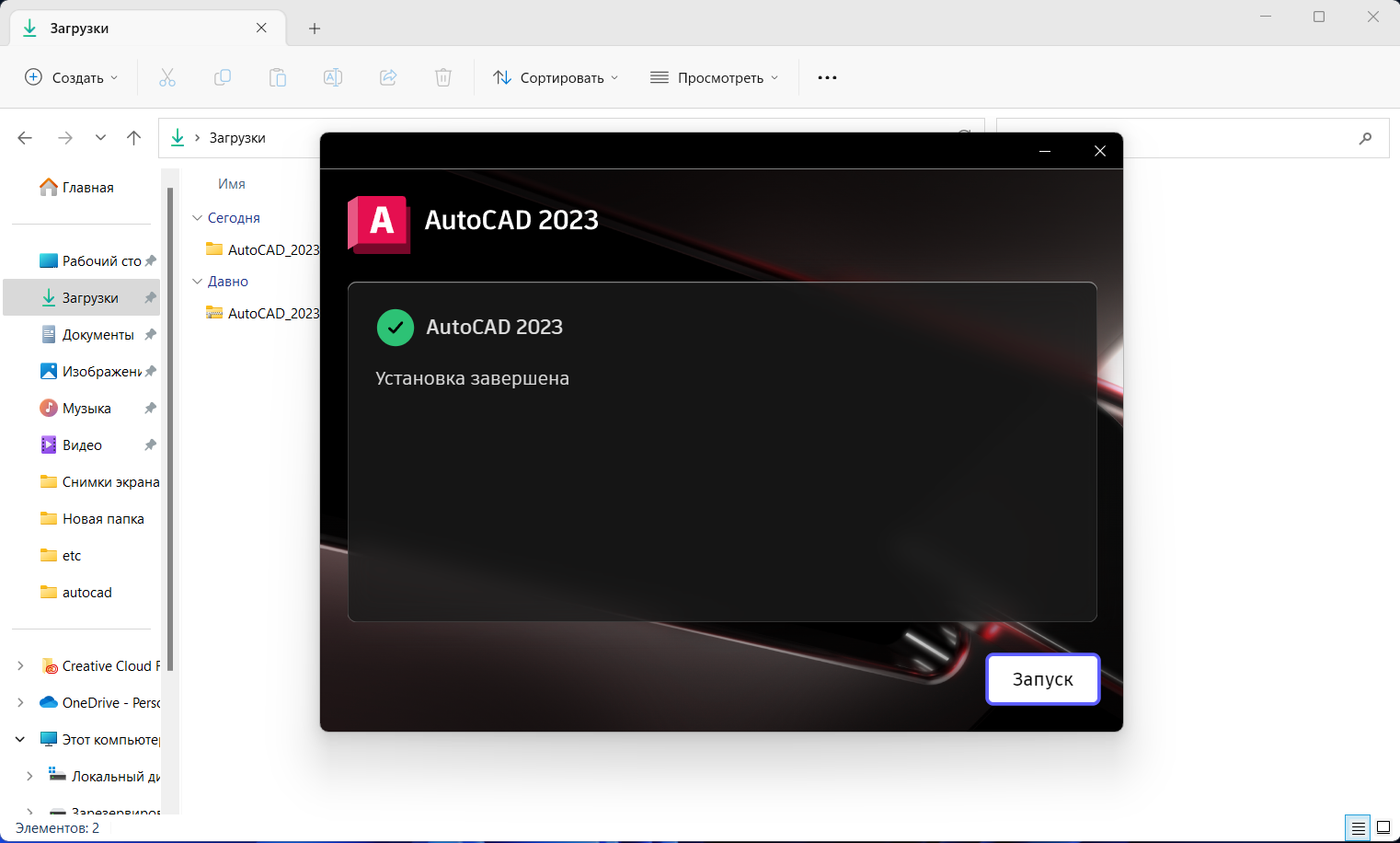Open the Просмотреть view dropdown
The height and width of the screenshot is (843, 1400).
coord(715,77)
